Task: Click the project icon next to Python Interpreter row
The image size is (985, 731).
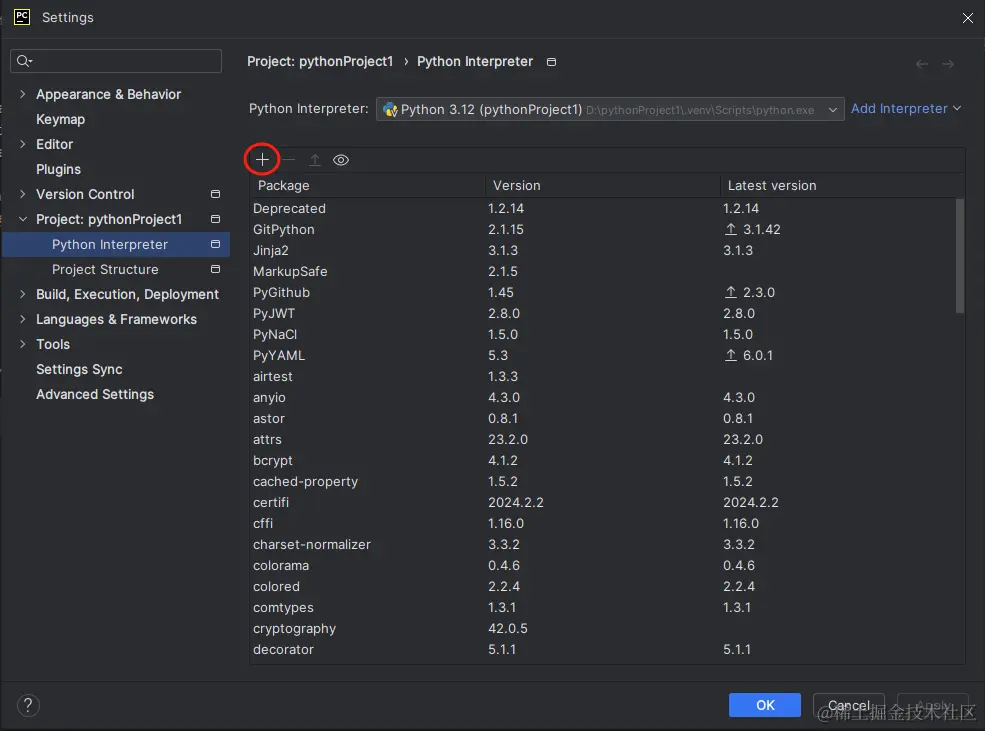Action: (215, 244)
